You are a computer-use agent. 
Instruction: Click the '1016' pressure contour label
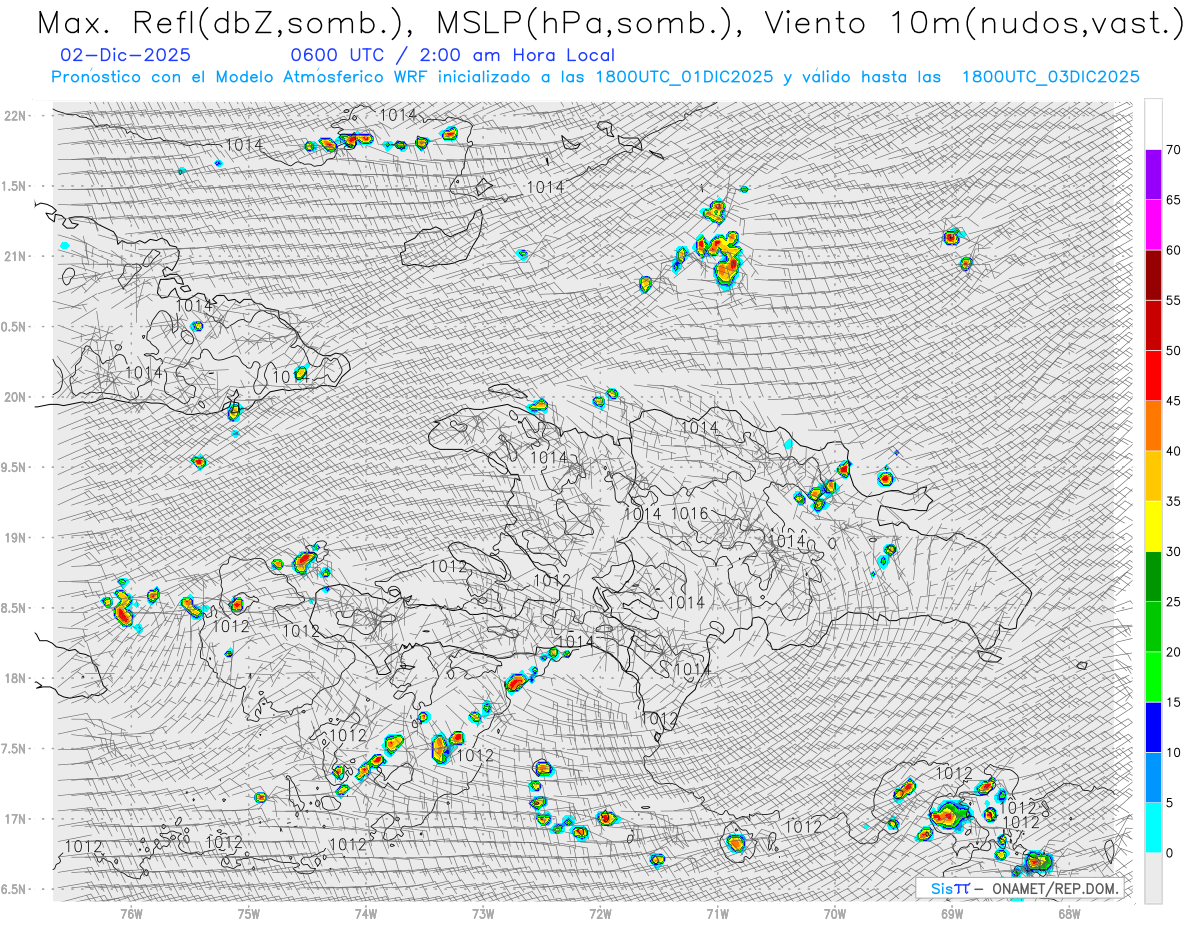click(x=689, y=513)
